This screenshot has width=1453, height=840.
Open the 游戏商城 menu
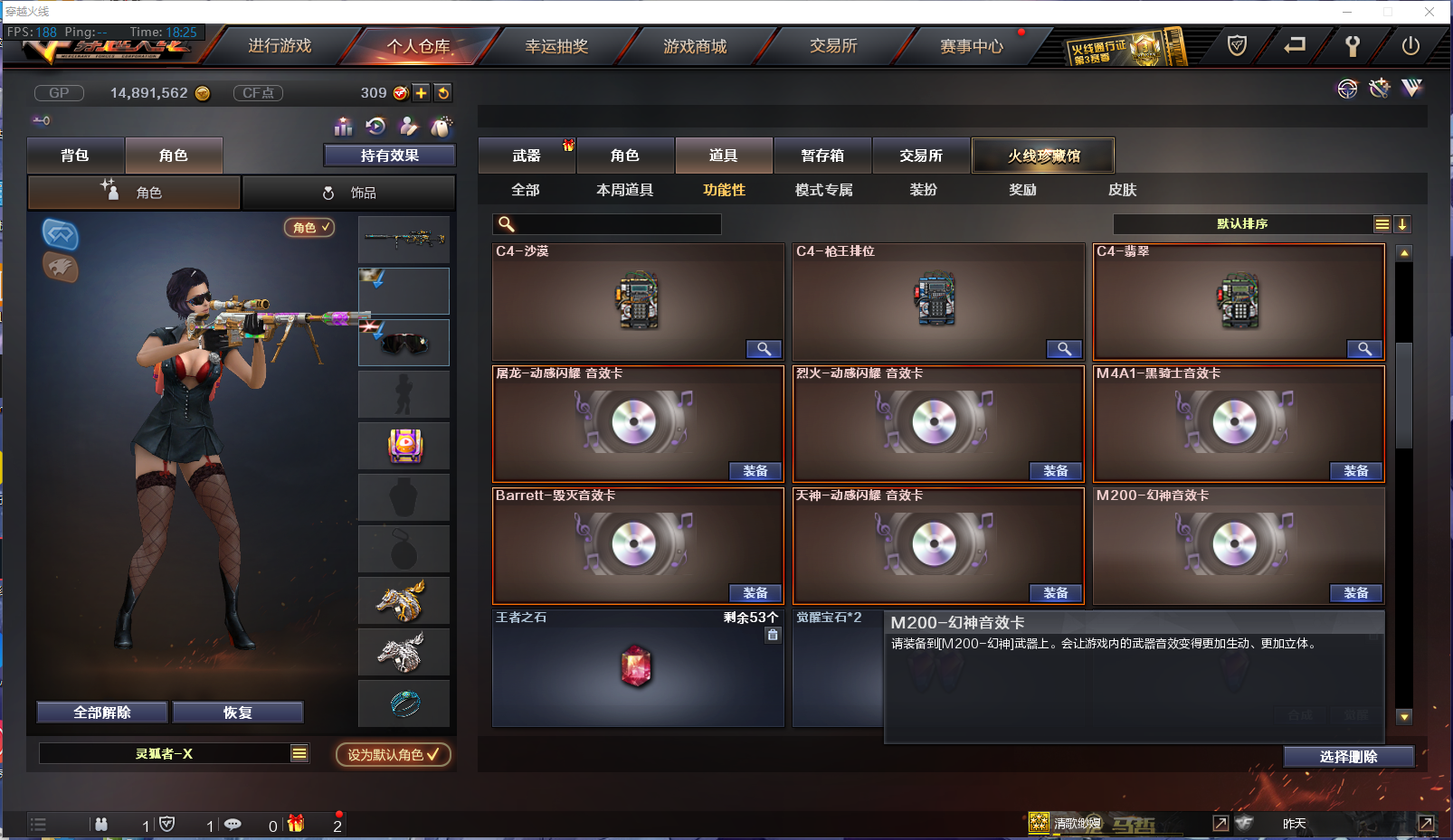pos(695,46)
